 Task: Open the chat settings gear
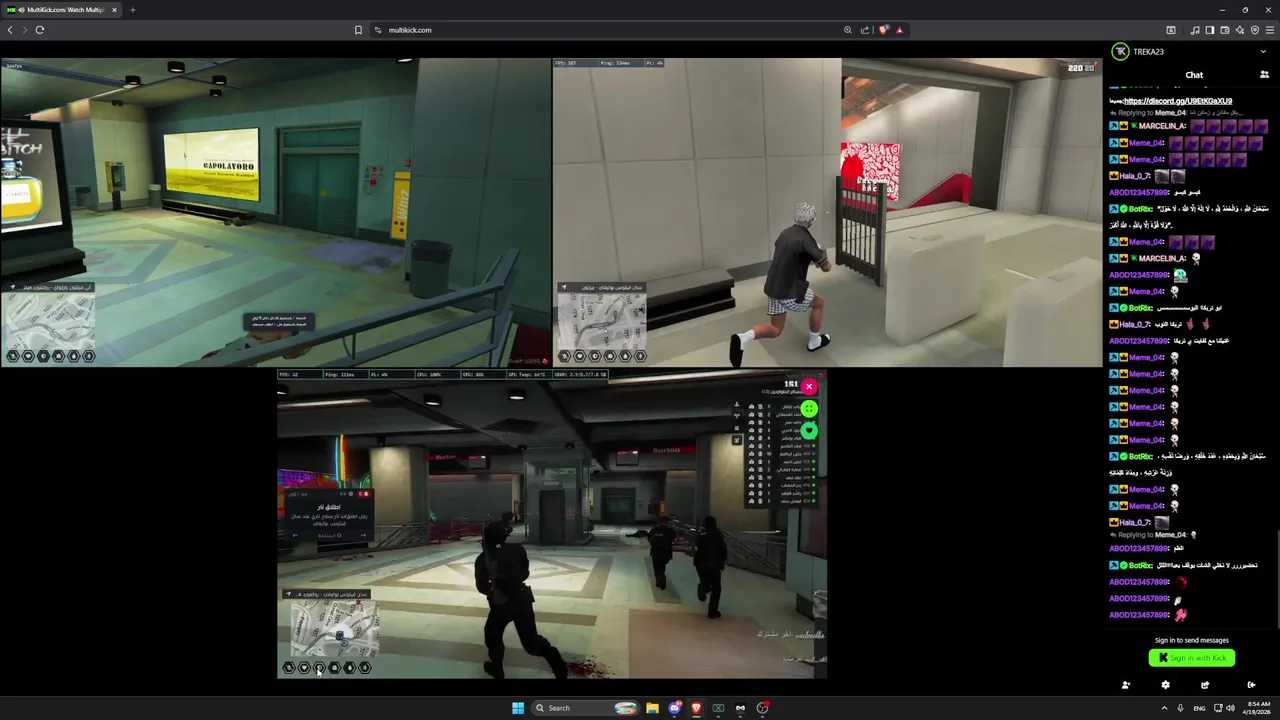1165,685
